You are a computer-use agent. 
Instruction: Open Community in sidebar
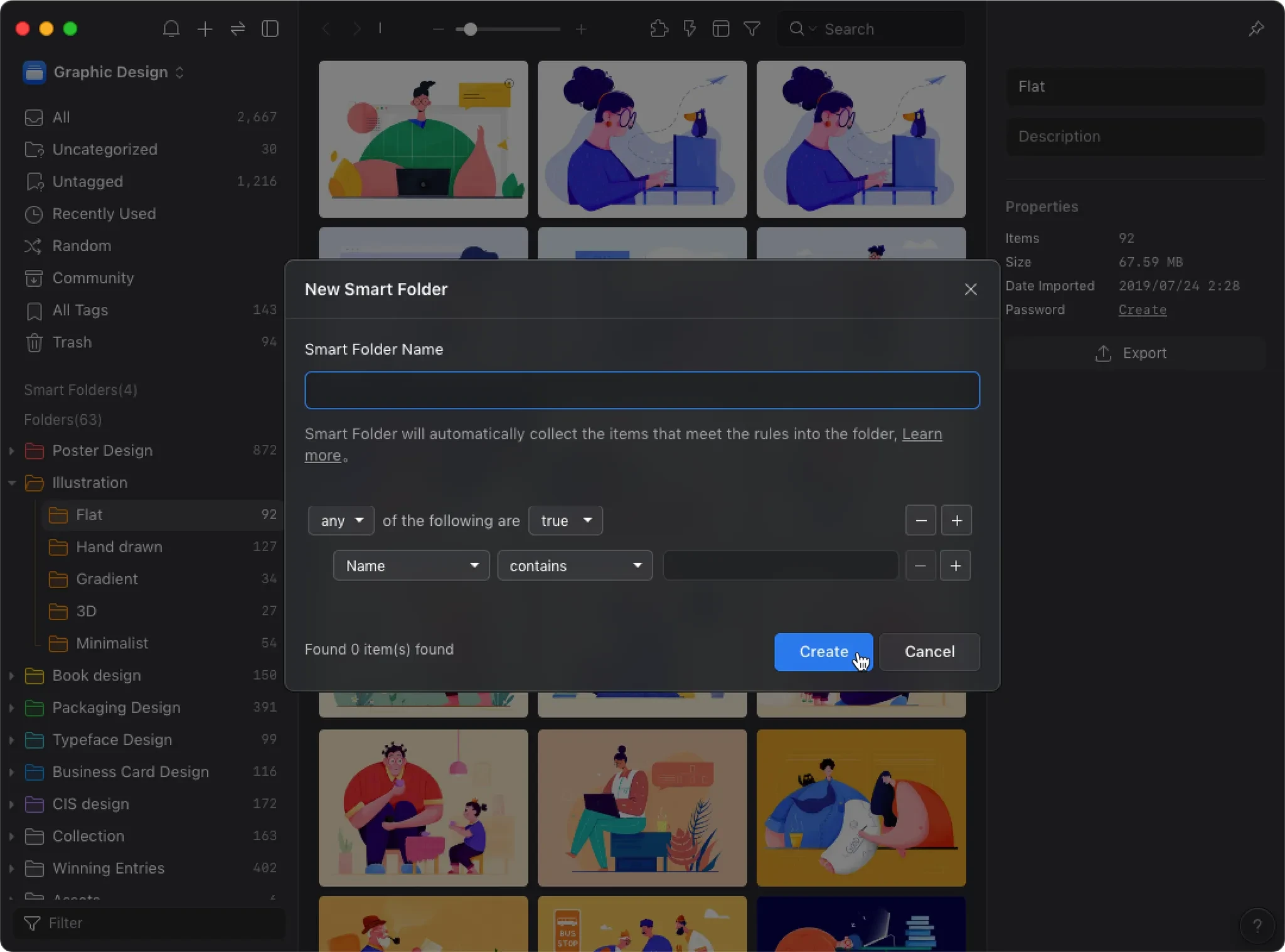click(x=151, y=278)
